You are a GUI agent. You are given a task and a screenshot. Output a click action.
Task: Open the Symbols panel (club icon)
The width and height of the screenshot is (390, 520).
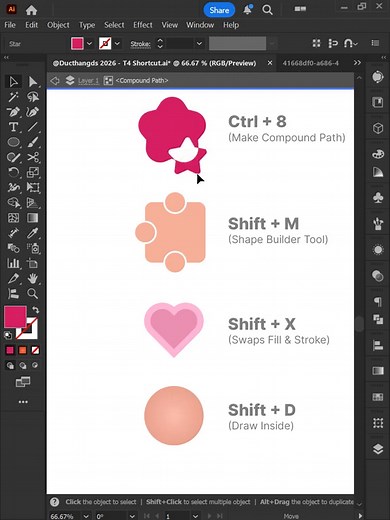378,197
